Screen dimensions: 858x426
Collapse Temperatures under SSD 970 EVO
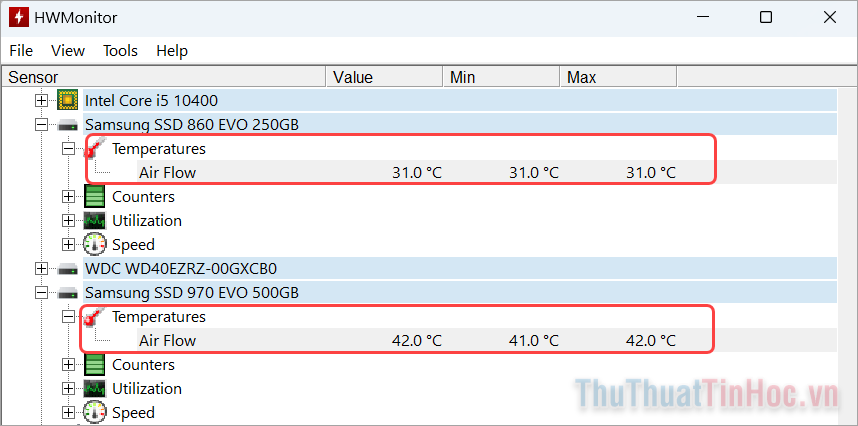[68, 317]
